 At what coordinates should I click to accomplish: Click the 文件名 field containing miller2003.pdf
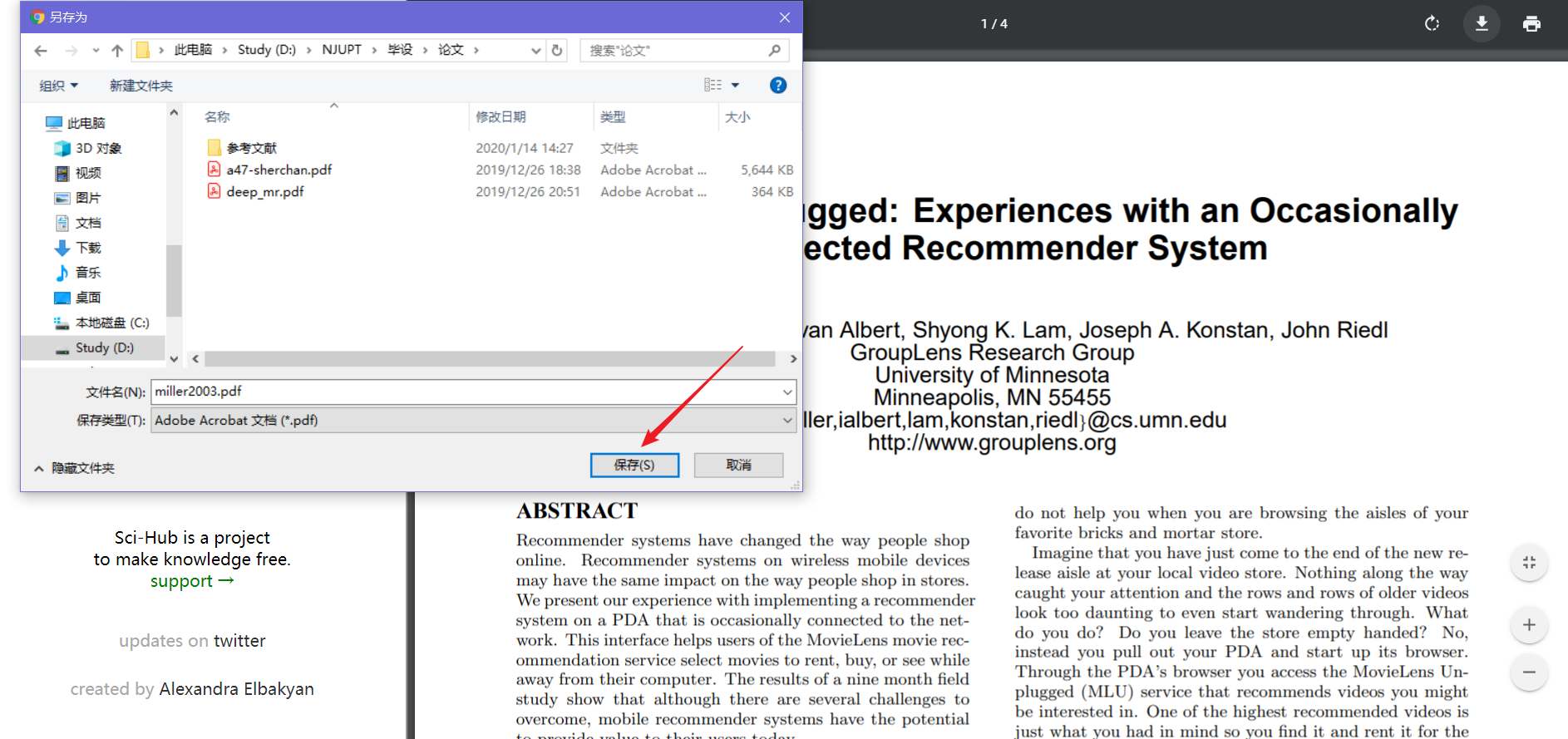pyautogui.click(x=473, y=392)
